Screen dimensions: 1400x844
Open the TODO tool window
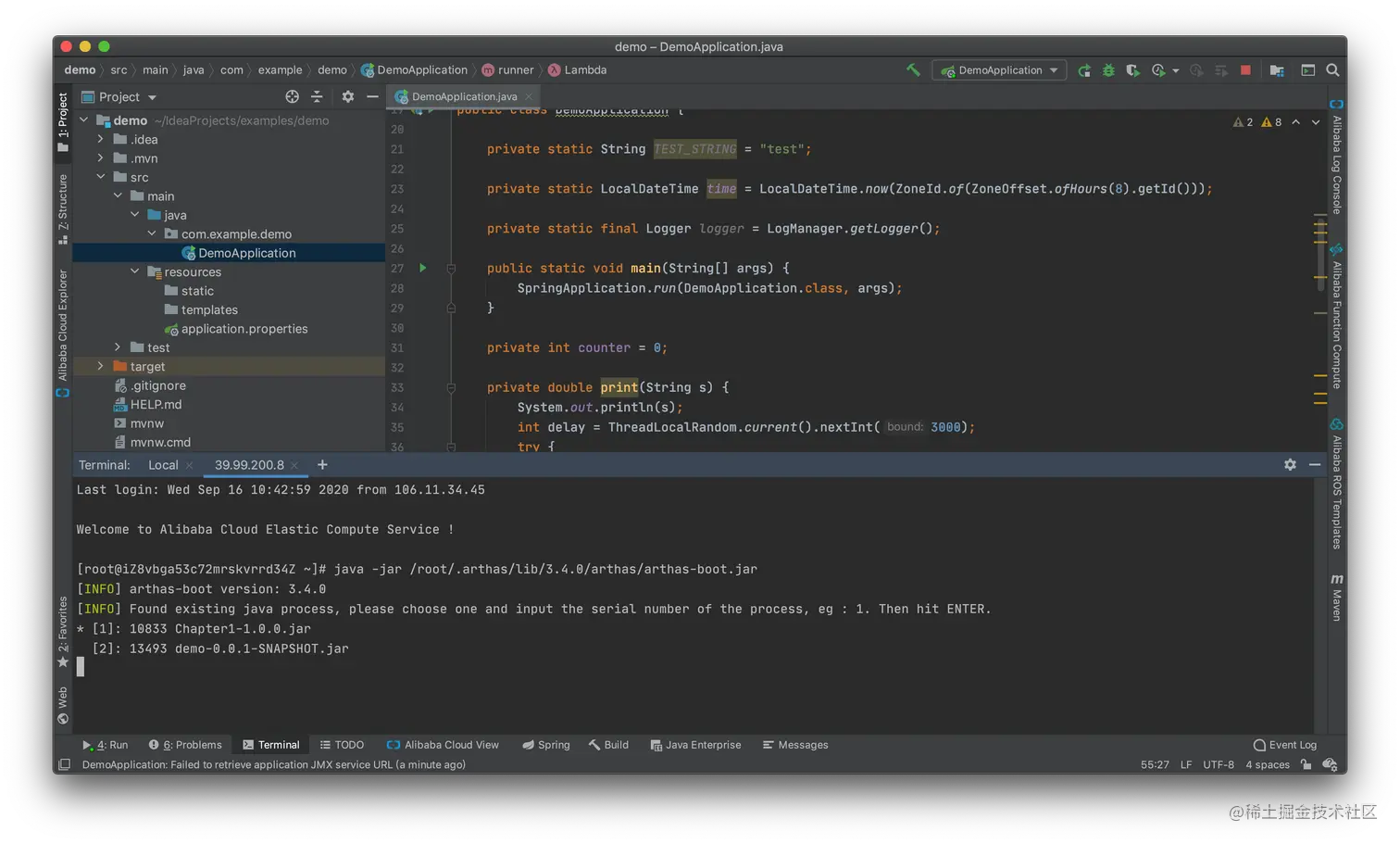pos(342,745)
